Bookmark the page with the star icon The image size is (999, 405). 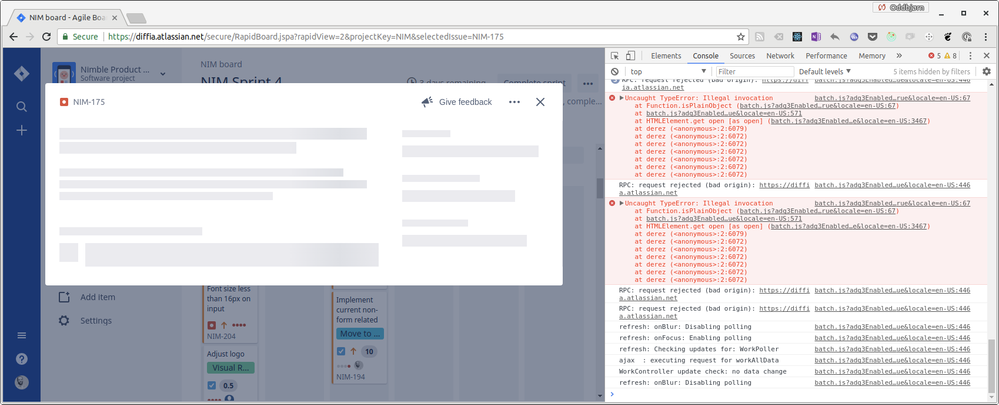741,37
